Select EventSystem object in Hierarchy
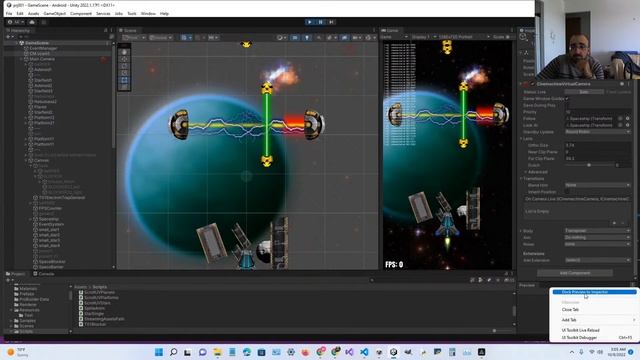 click(51, 224)
